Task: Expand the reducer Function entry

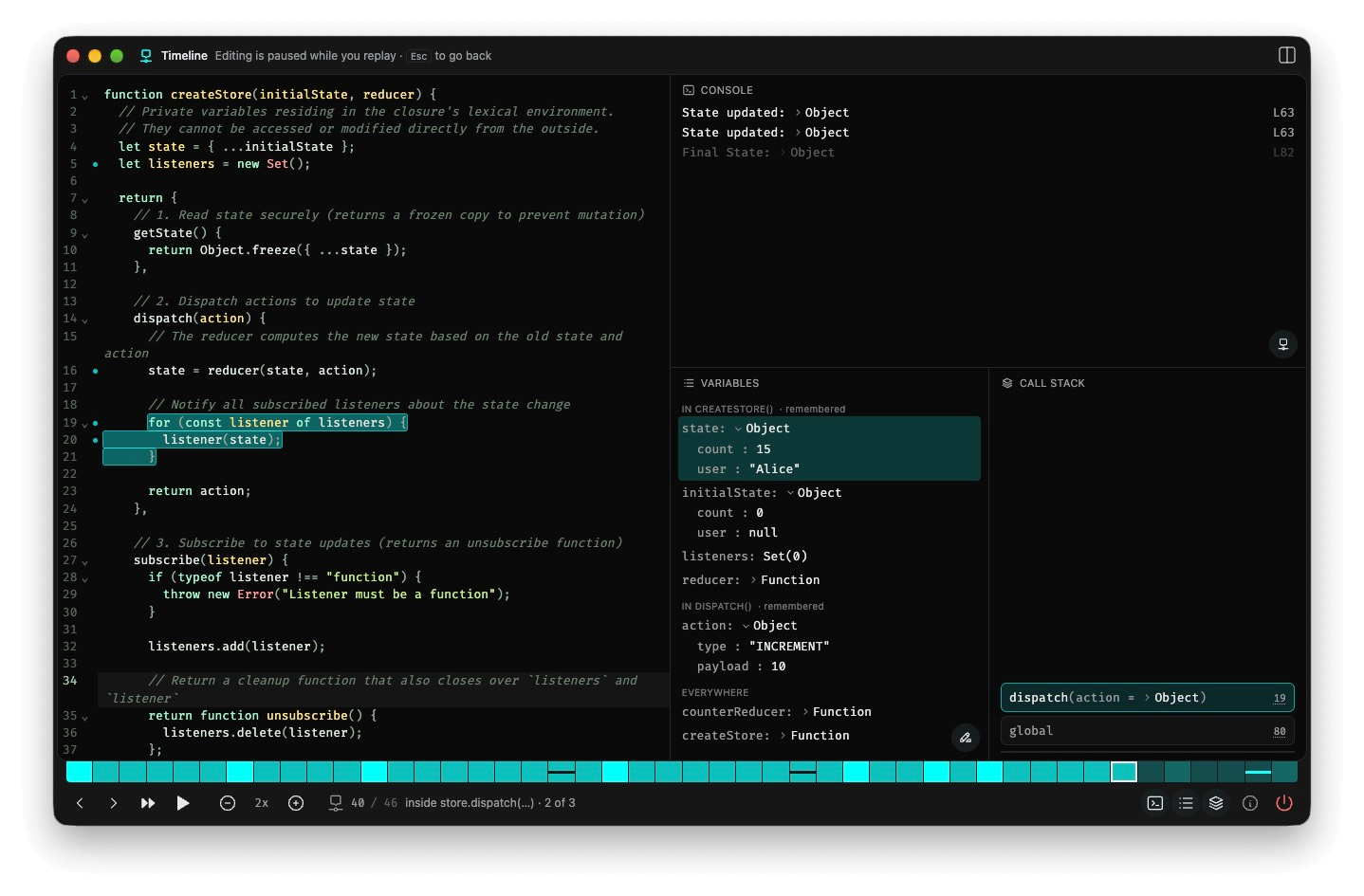Action: (x=753, y=580)
